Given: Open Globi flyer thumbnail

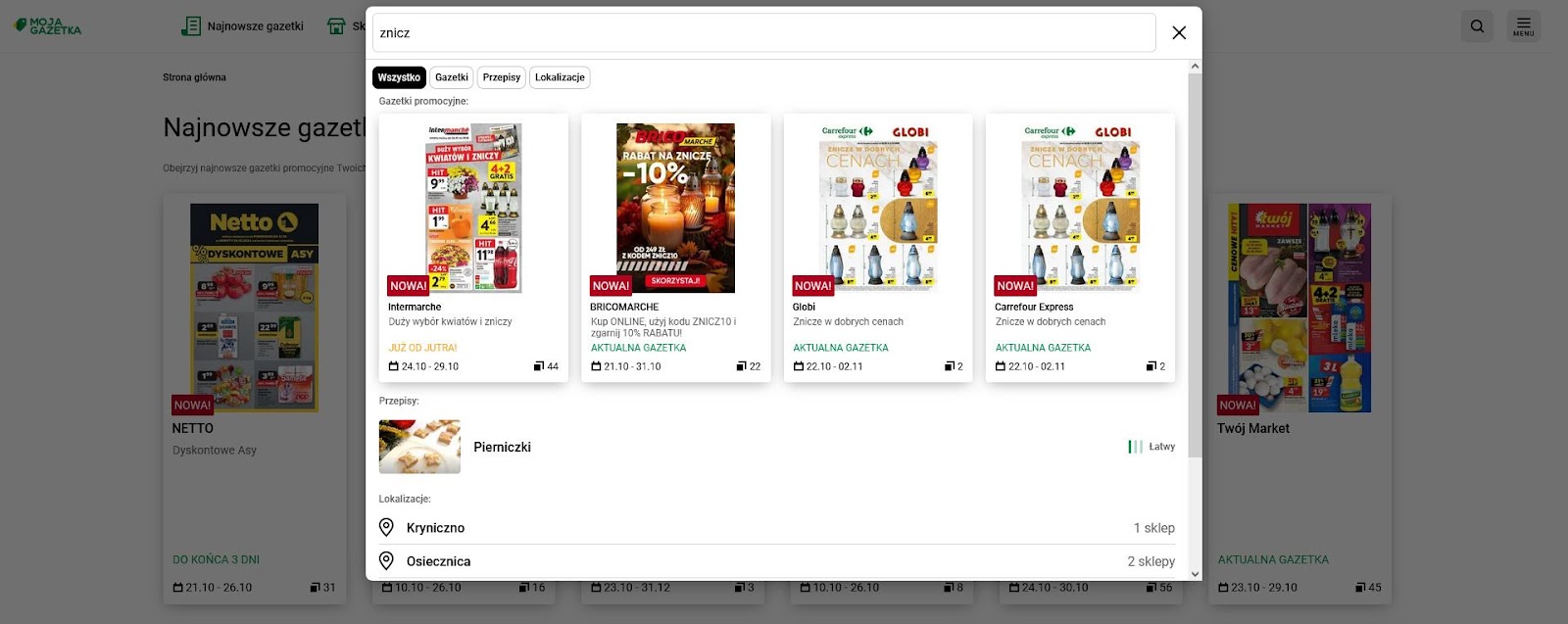Looking at the screenshot, I should pos(878,208).
